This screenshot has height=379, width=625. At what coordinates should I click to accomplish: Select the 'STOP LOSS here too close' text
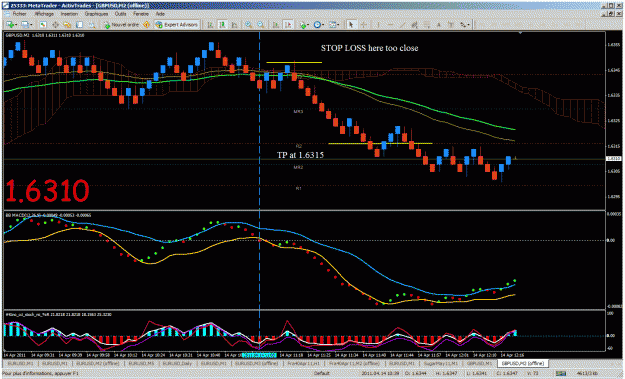tap(369, 48)
